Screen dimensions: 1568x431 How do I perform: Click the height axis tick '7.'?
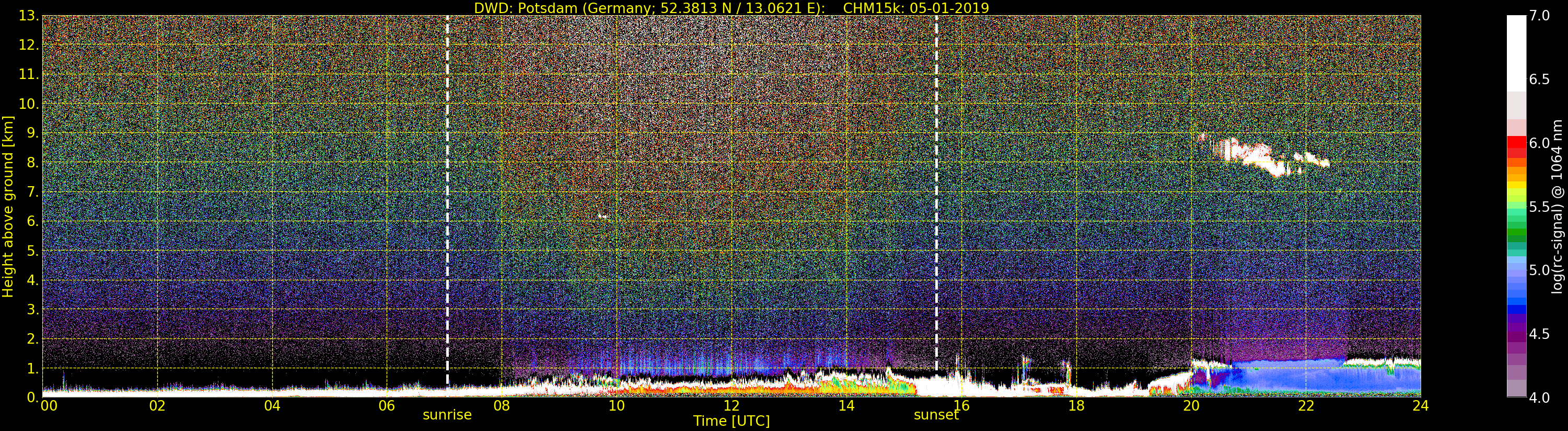[32, 192]
